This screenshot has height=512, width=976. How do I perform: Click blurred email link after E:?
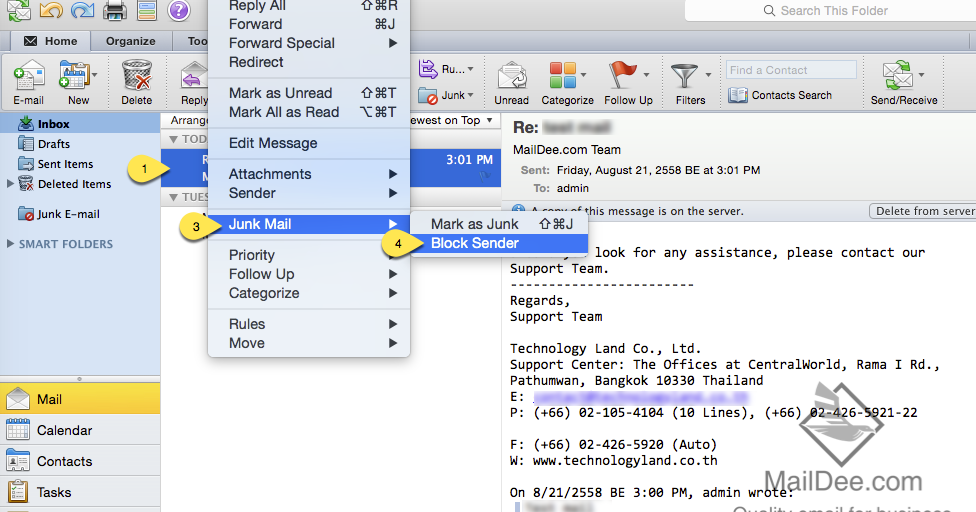click(641, 397)
